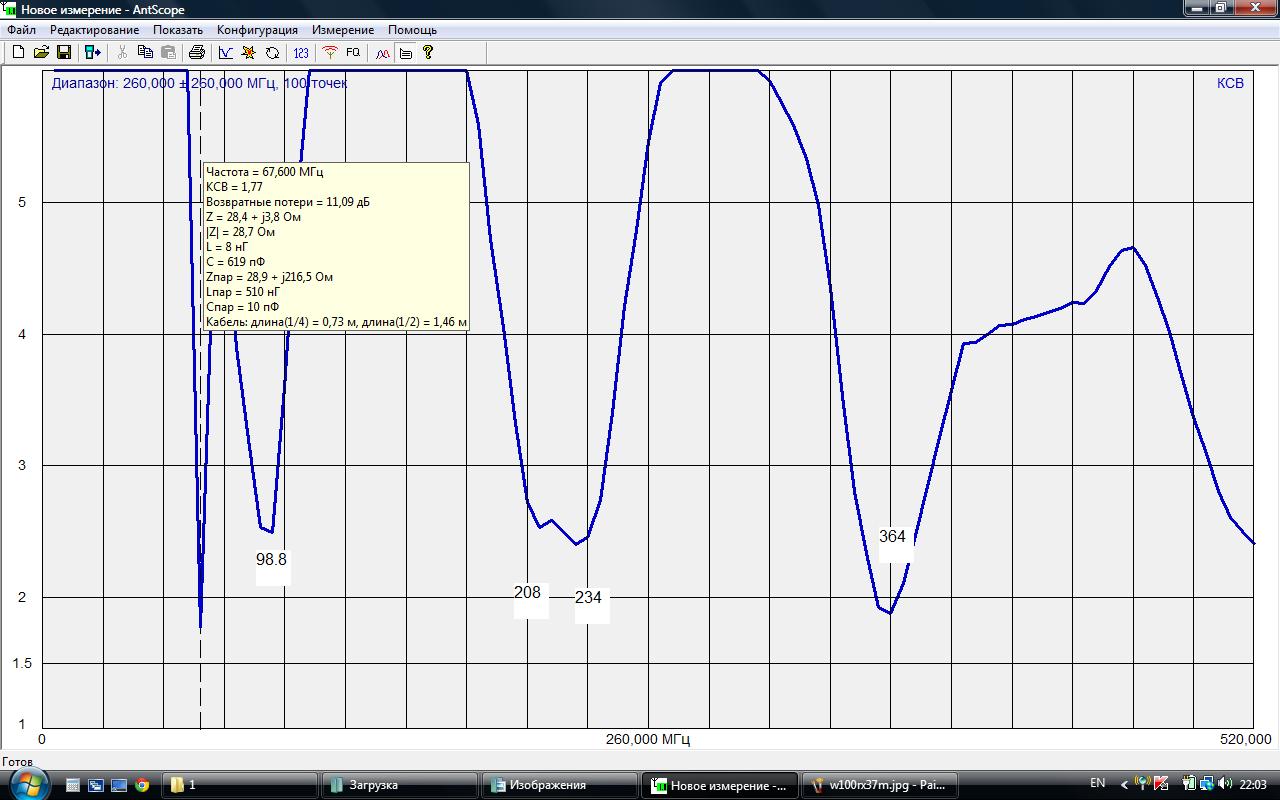Click the 208 frequency label on graph

(x=528, y=593)
